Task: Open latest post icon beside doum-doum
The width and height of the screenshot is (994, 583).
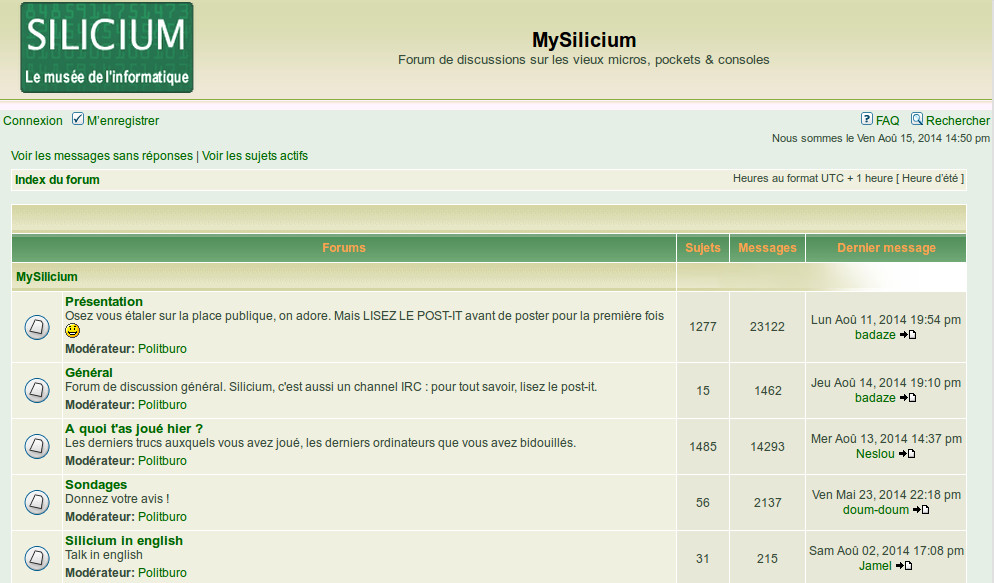Action: pos(921,510)
